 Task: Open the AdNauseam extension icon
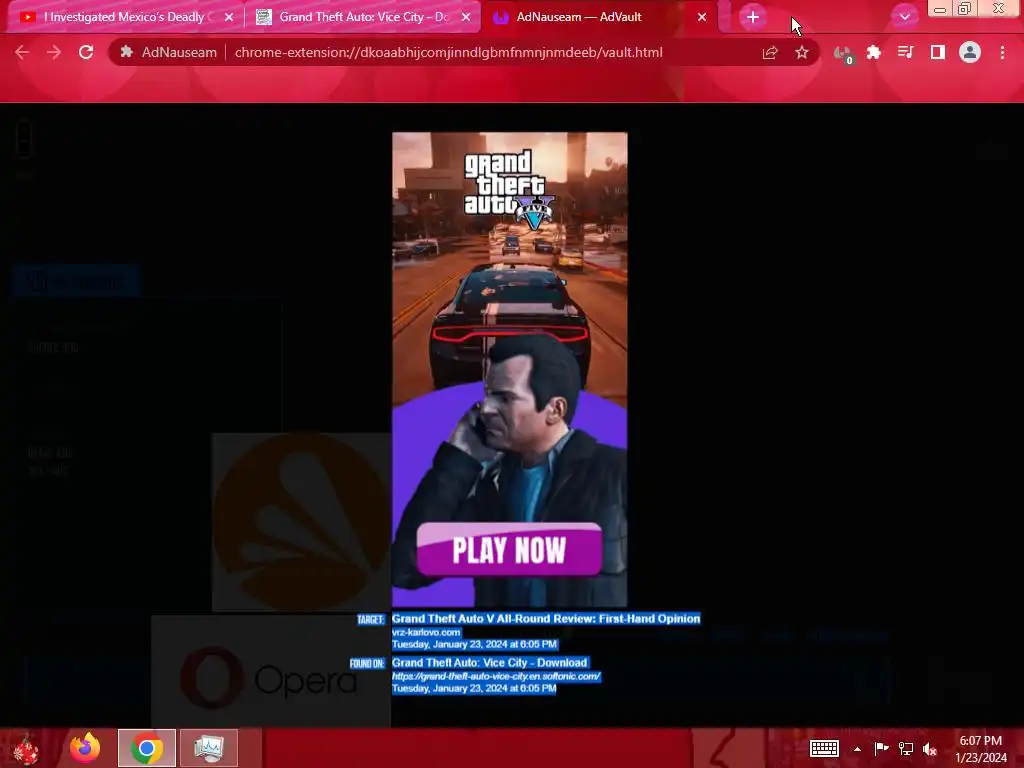pos(842,54)
